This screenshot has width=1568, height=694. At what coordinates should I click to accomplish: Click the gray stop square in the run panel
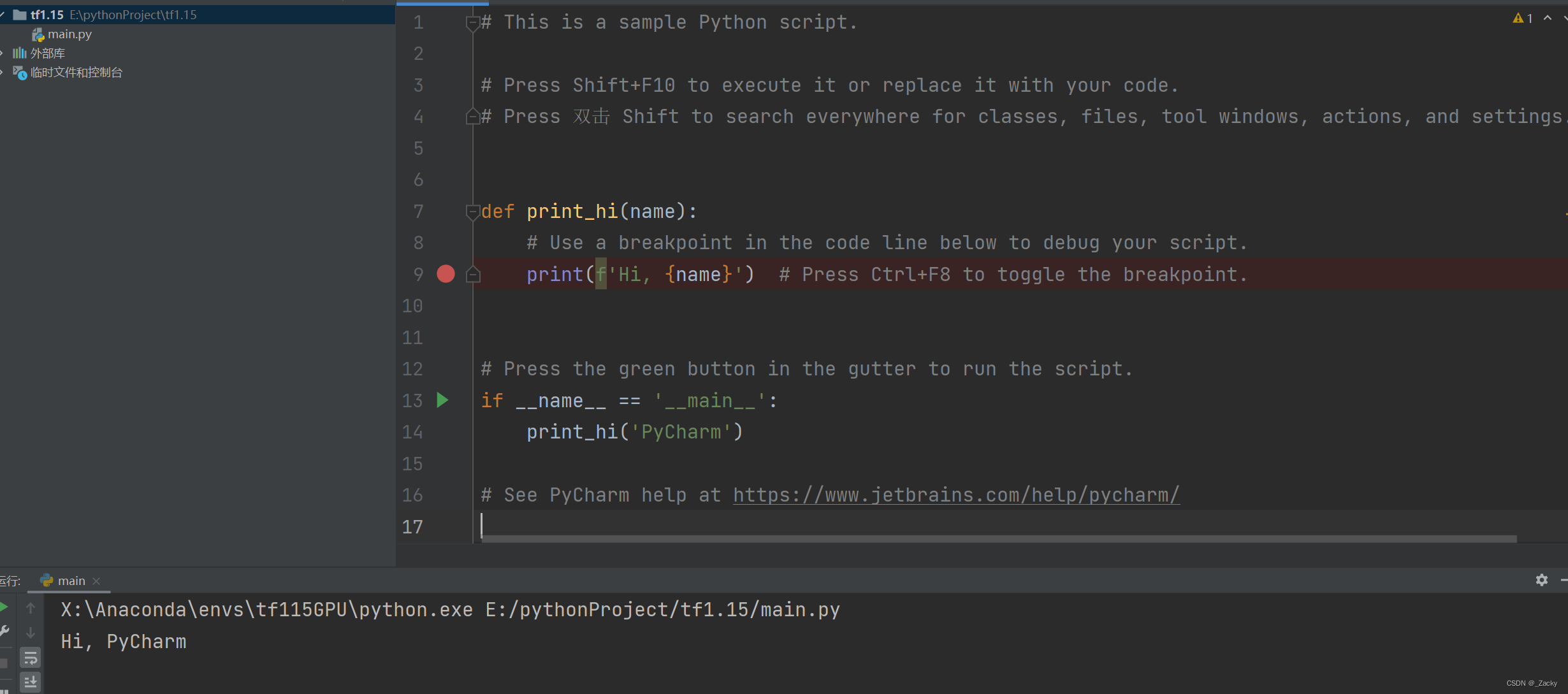pyautogui.click(x=3, y=663)
